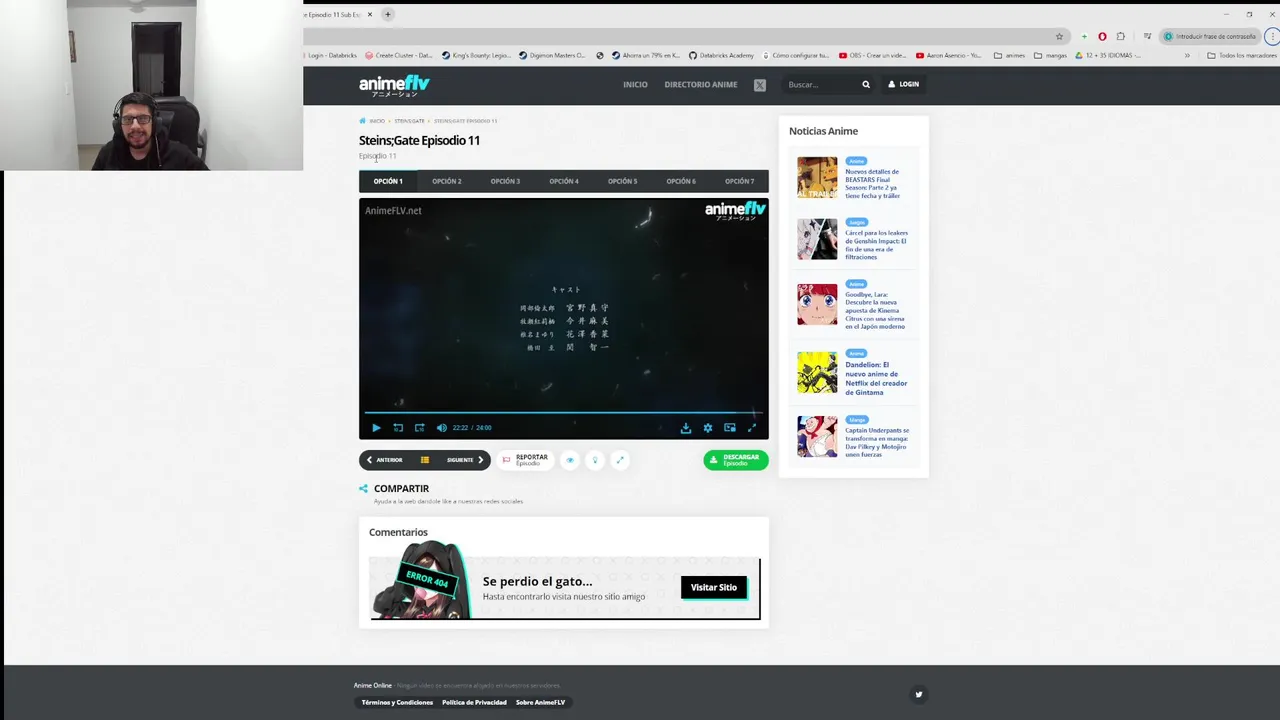Skip video forward ten seconds

pyautogui.click(x=419, y=428)
